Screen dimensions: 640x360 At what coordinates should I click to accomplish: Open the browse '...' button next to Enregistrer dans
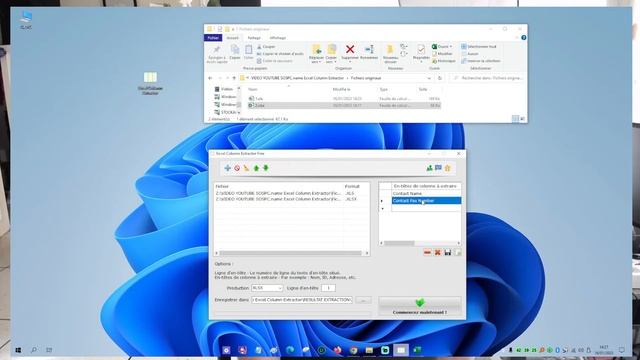[x=363, y=300]
